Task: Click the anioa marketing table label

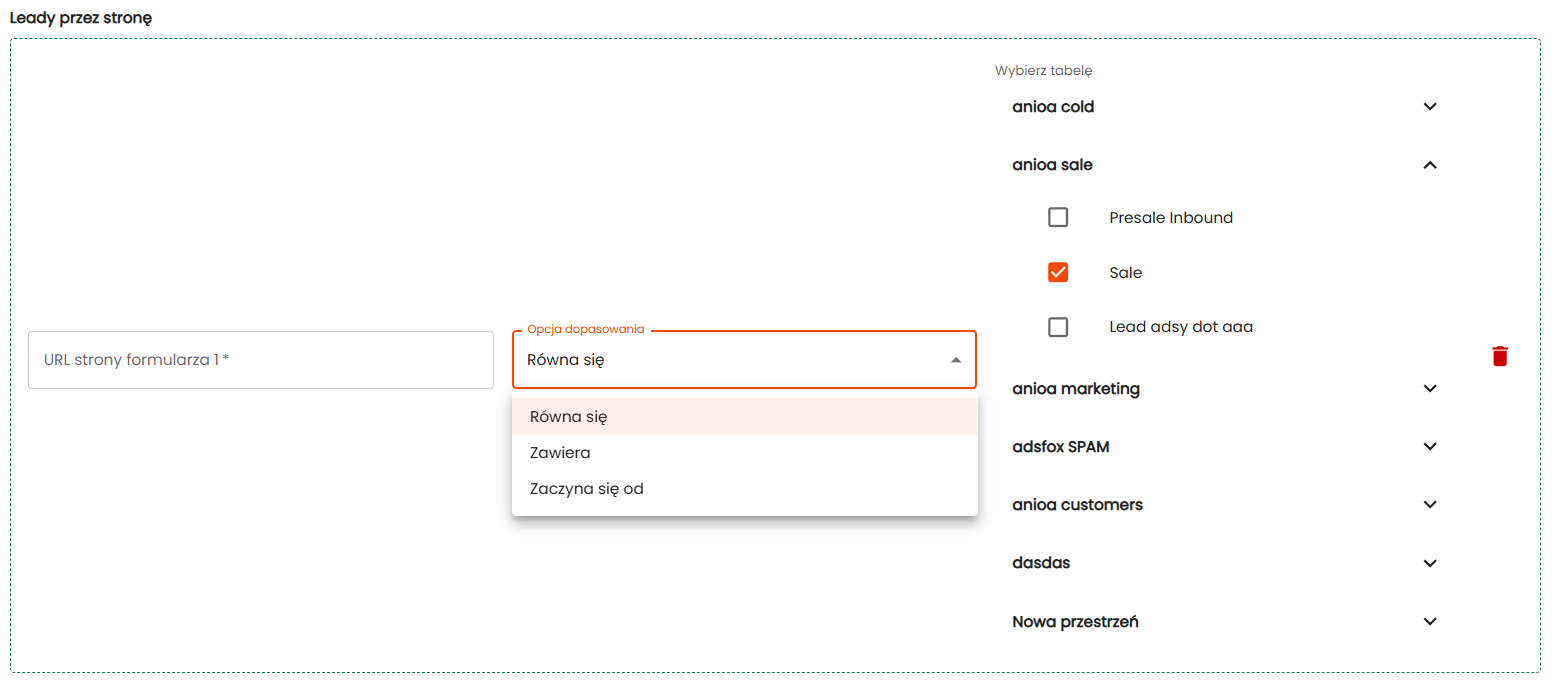Action: point(1075,389)
